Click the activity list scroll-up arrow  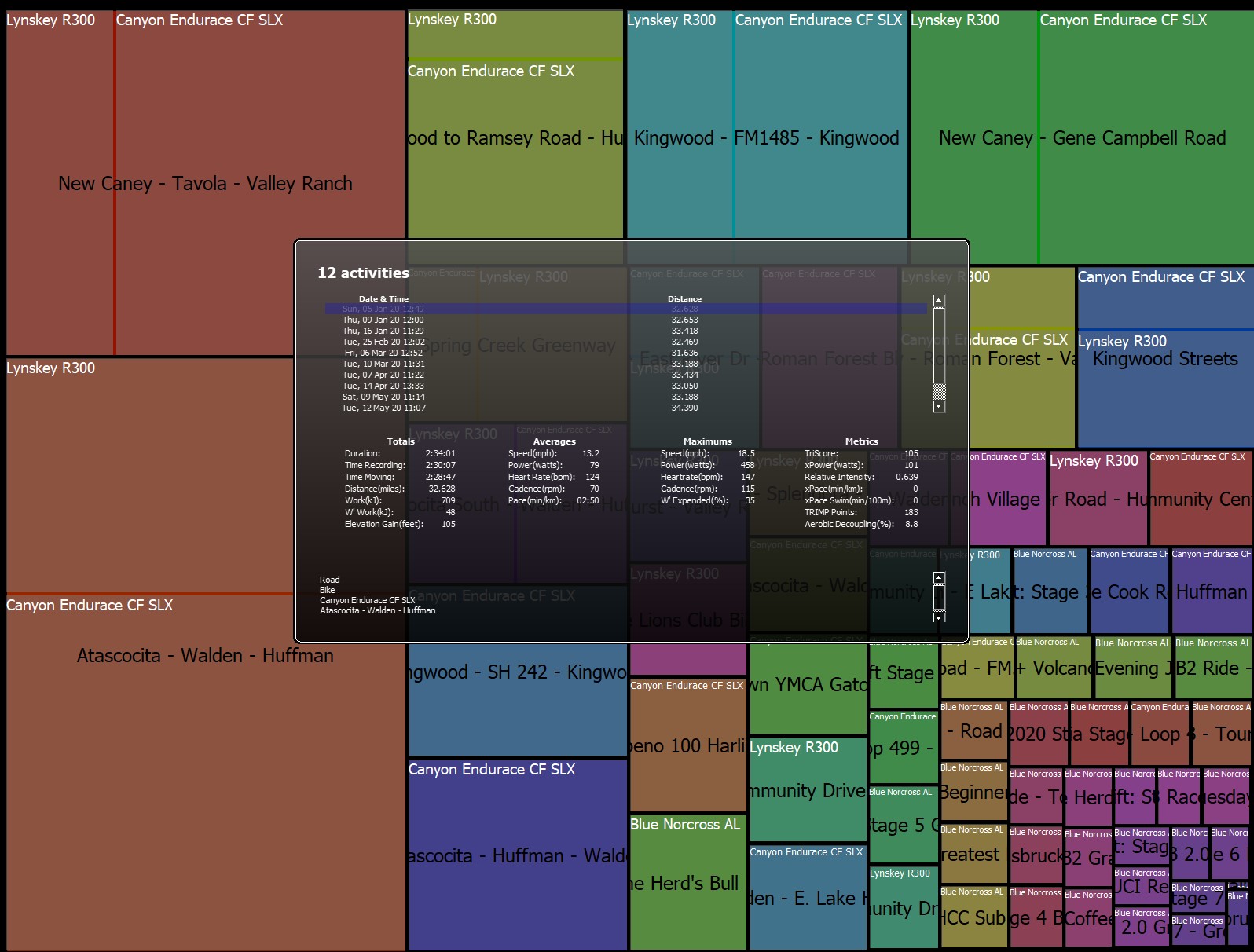coord(939,301)
